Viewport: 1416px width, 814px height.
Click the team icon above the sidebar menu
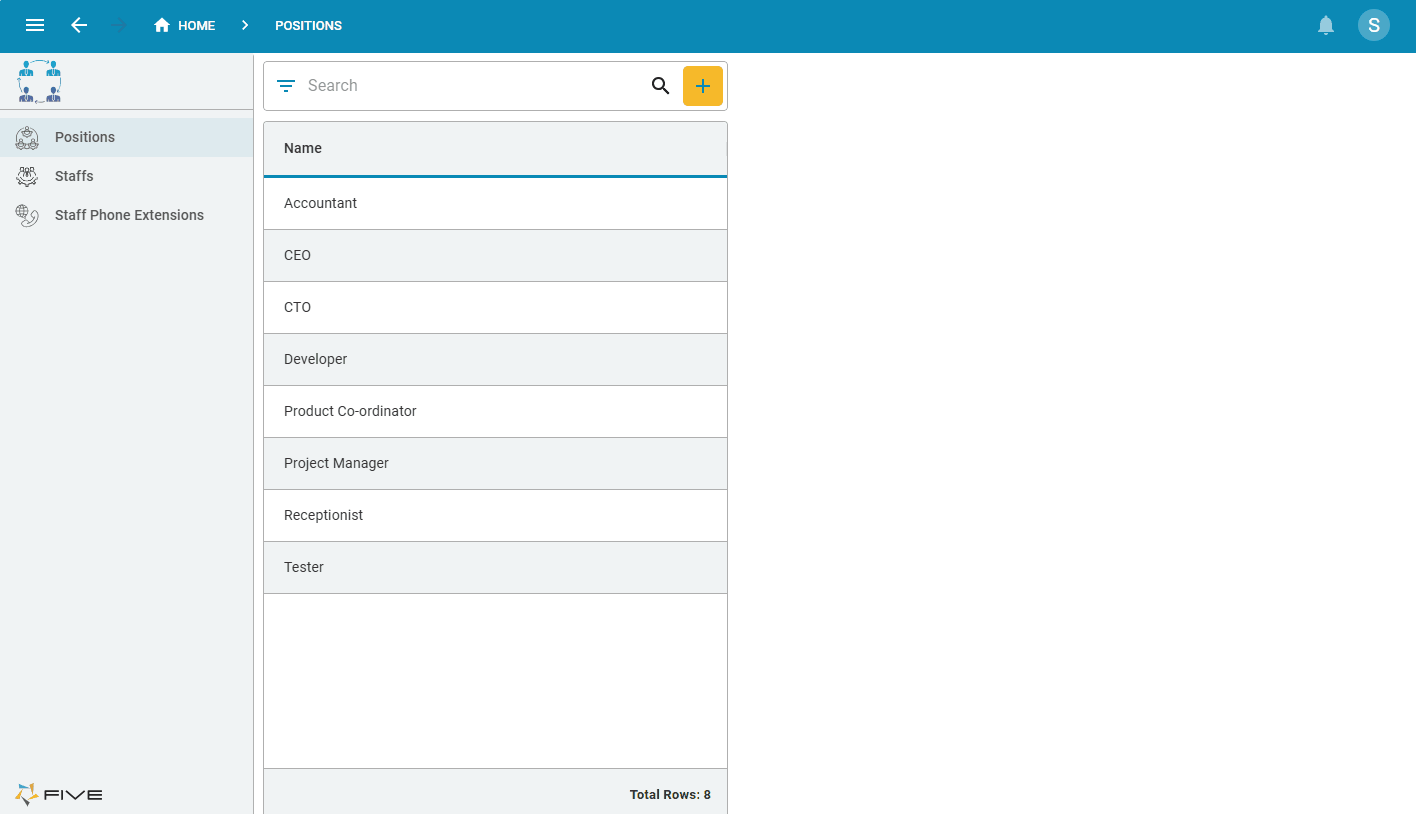pyautogui.click(x=38, y=81)
